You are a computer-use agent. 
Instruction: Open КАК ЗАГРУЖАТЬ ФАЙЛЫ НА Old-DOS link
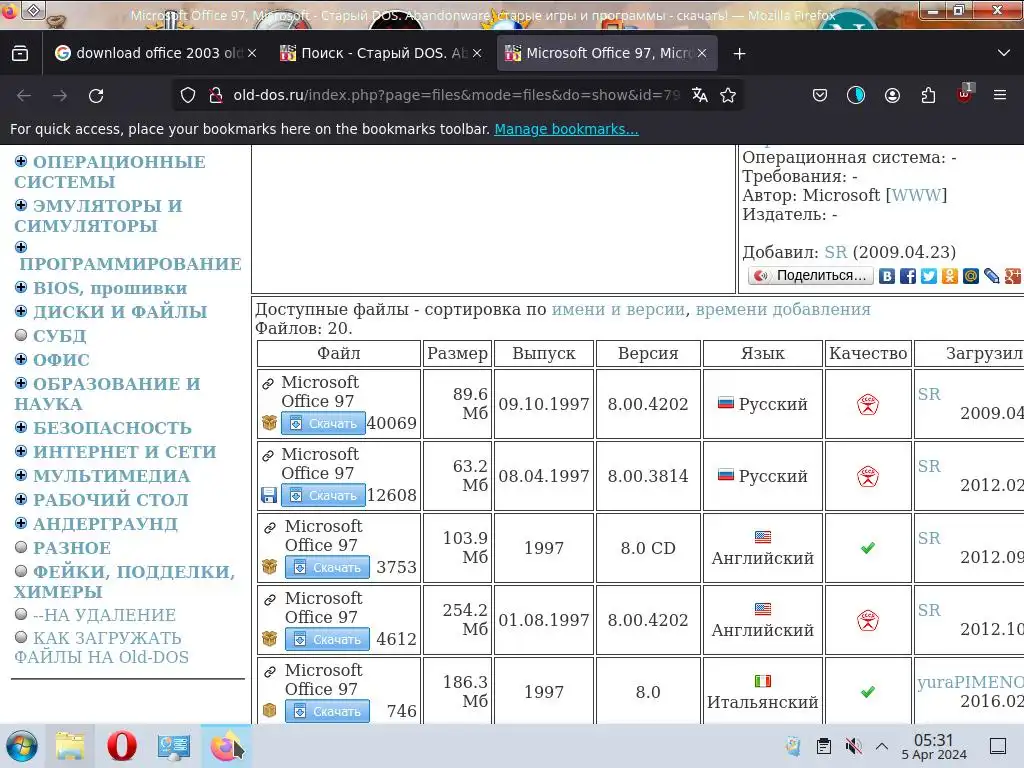(x=101, y=647)
